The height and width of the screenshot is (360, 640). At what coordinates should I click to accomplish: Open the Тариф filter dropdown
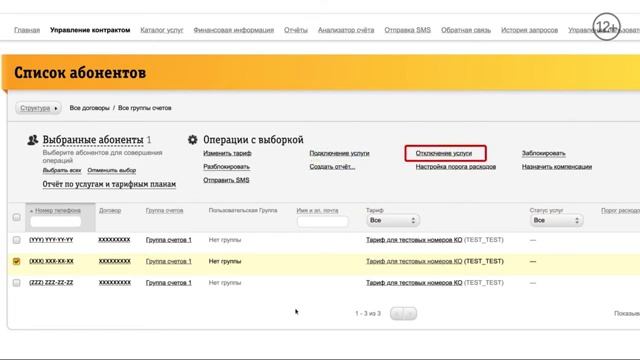pos(392,220)
